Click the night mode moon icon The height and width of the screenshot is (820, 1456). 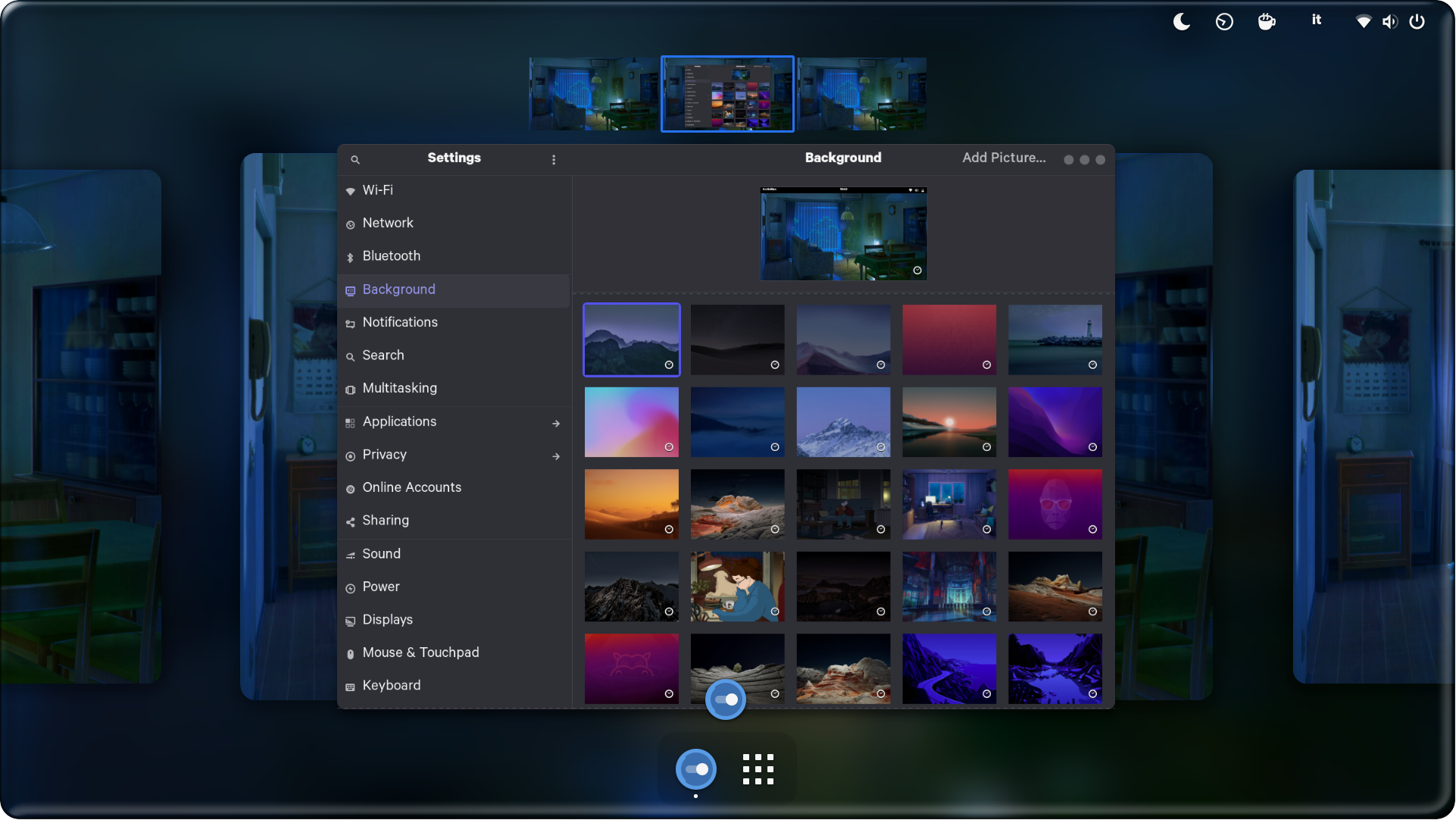[x=1181, y=21]
